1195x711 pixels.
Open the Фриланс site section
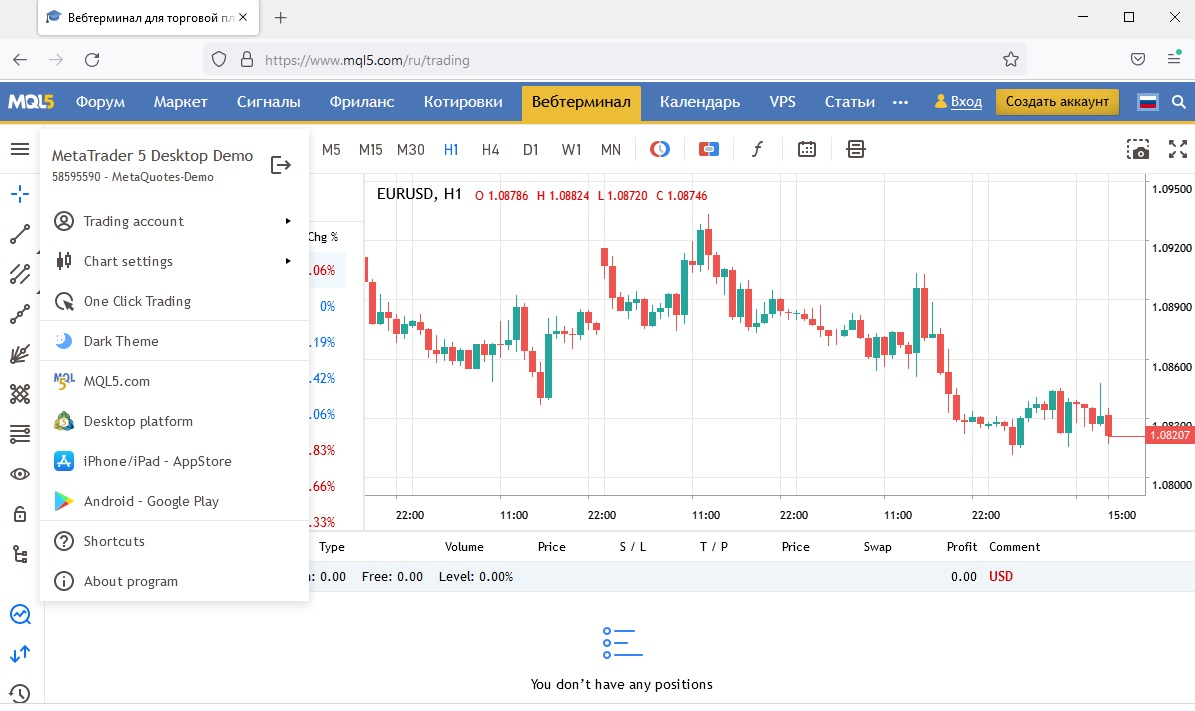[362, 102]
